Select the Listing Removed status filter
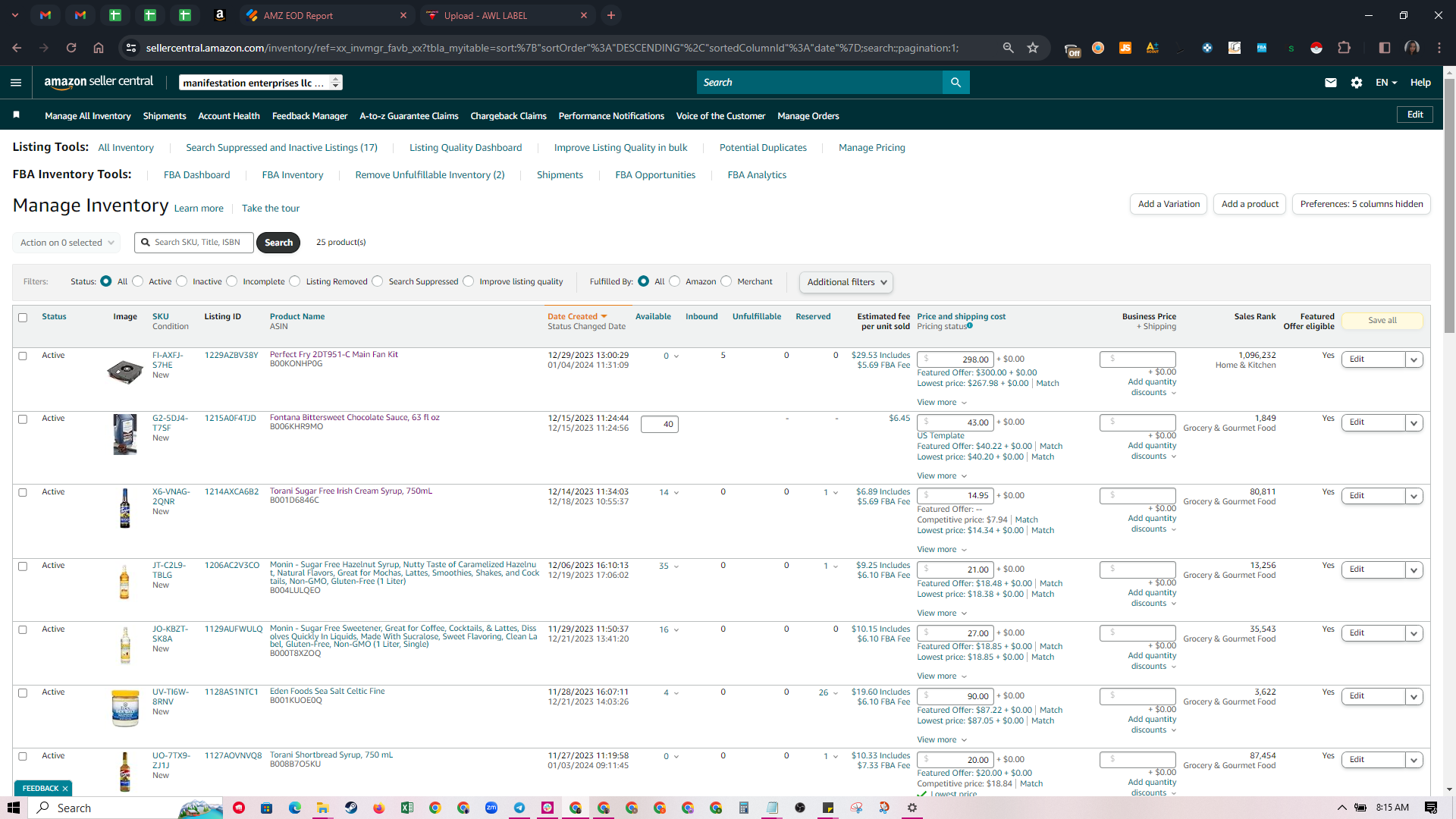Image resolution: width=1456 pixels, height=819 pixels. pos(295,281)
